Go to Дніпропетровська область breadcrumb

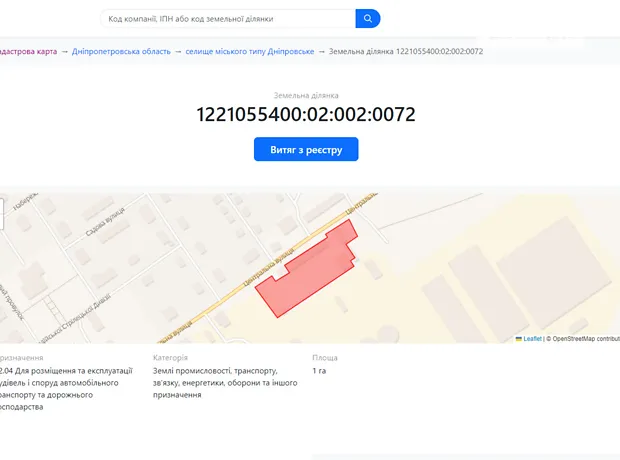(x=124, y=51)
